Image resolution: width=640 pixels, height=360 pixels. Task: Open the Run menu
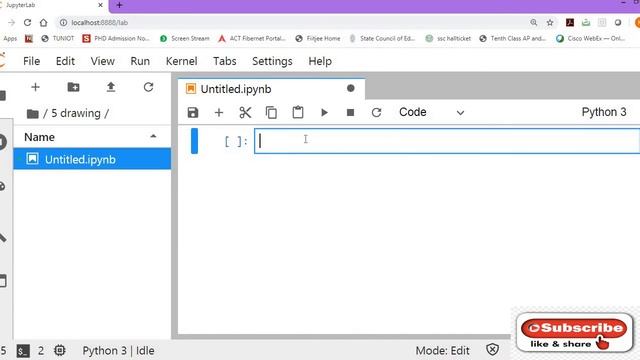(140, 61)
